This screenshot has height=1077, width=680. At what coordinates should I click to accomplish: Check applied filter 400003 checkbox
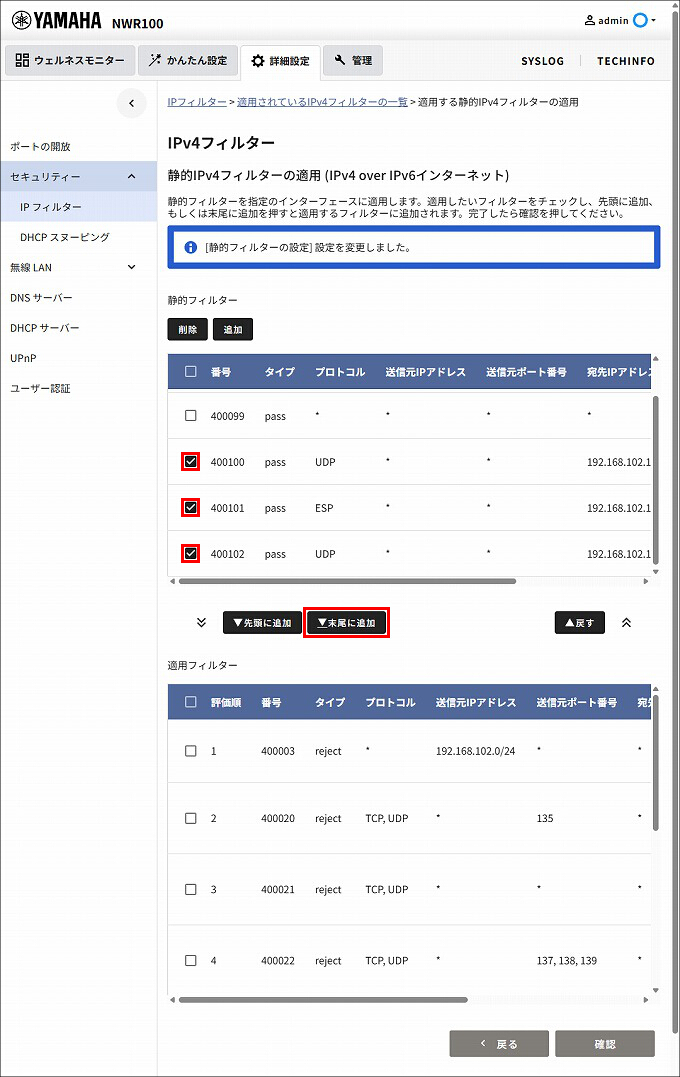coord(191,751)
